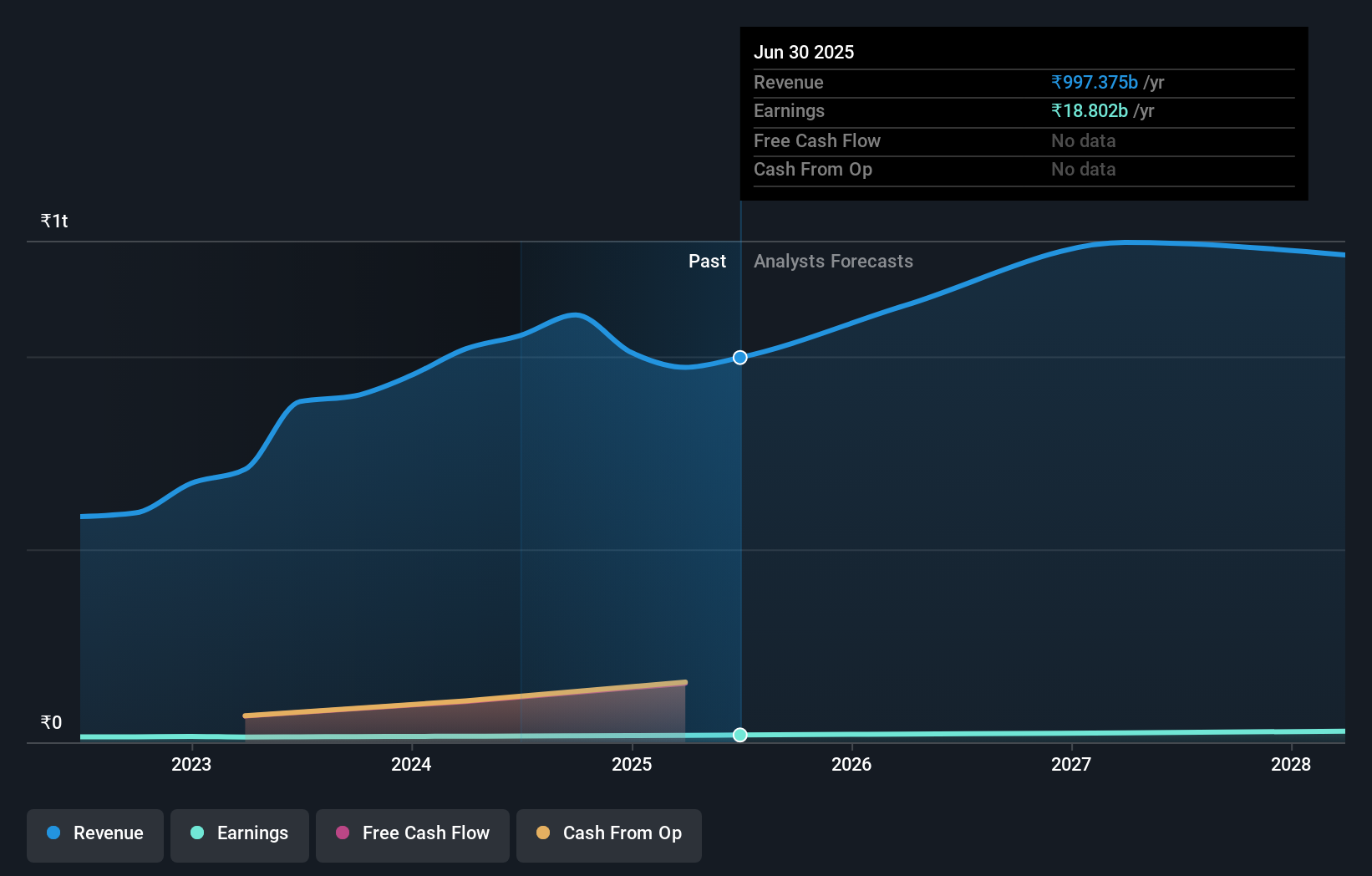Image resolution: width=1372 pixels, height=876 pixels.
Task: Click the ₹1t y-axis label
Action: pos(54,221)
